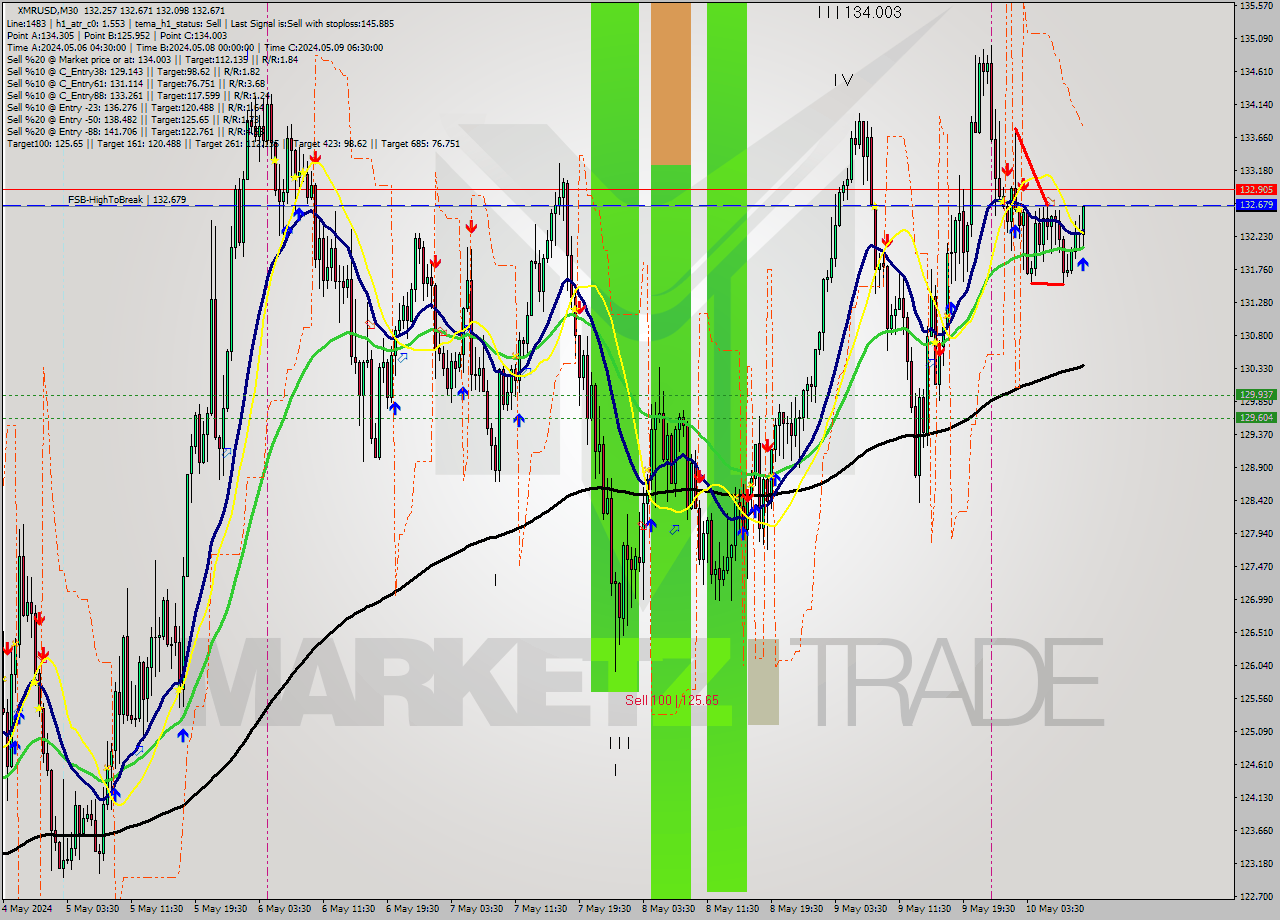Click the 130.800 price axis value

point(1256,336)
